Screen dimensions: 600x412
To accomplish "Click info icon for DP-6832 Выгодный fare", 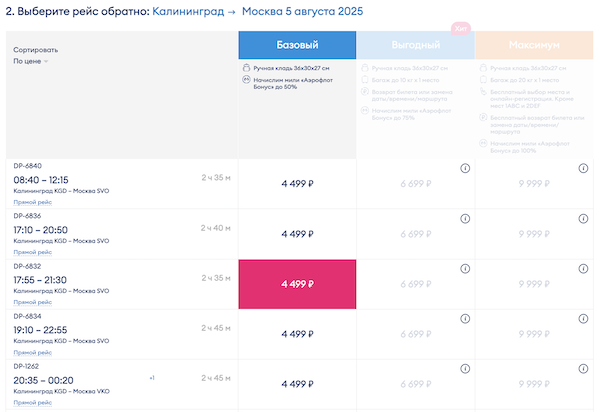I will [465, 269].
